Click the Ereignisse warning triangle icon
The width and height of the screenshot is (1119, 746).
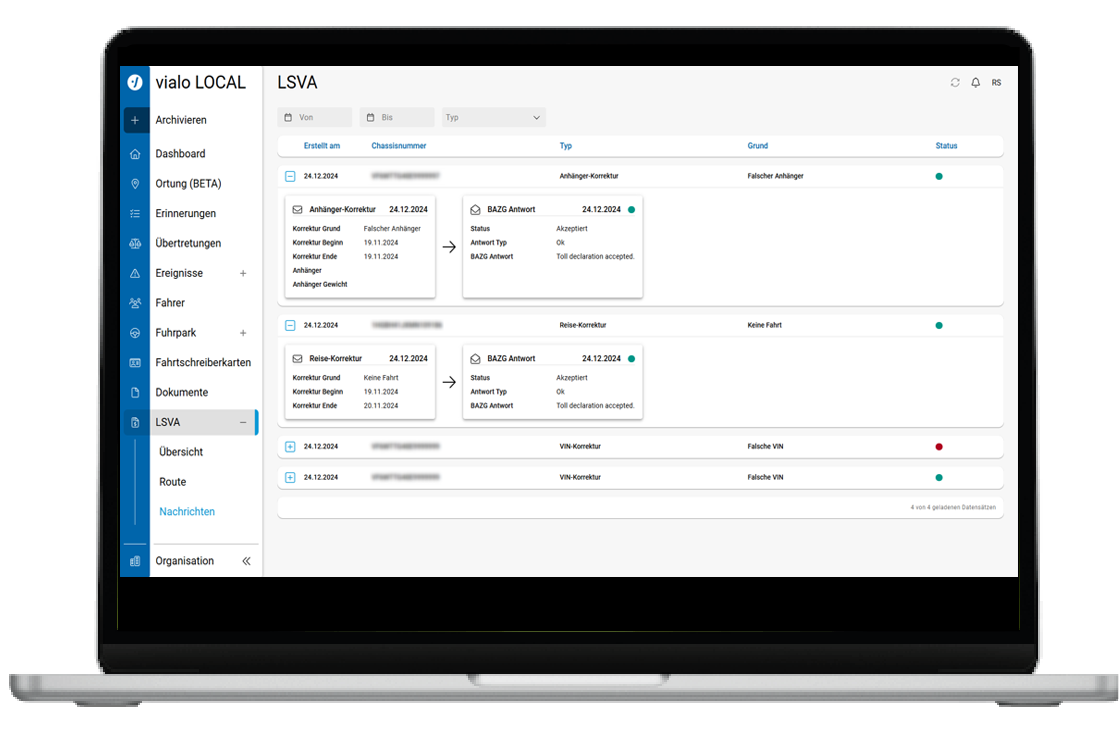[x=135, y=273]
